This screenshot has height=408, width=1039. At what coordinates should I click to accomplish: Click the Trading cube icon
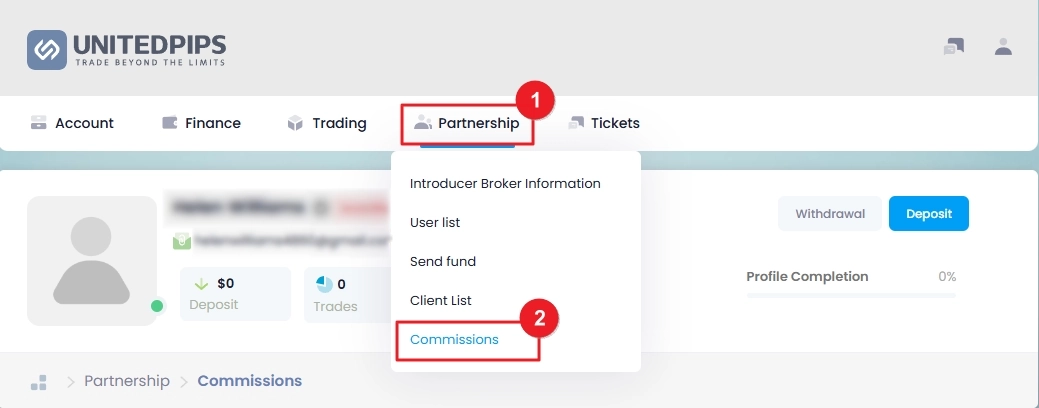tap(295, 123)
